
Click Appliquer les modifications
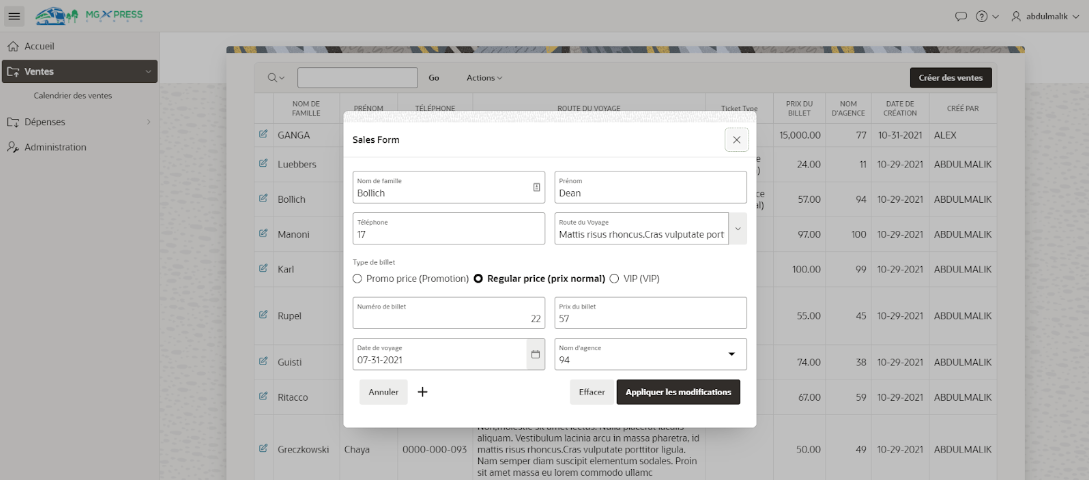click(679, 392)
